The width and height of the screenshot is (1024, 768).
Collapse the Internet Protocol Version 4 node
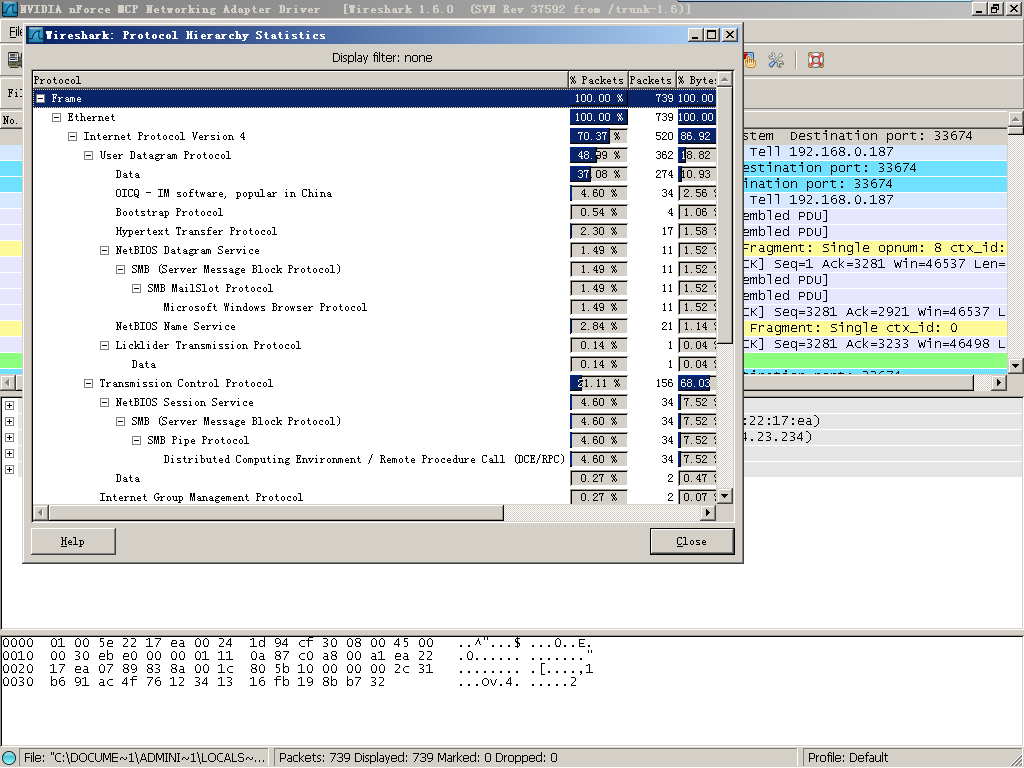click(x=72, y=136)
